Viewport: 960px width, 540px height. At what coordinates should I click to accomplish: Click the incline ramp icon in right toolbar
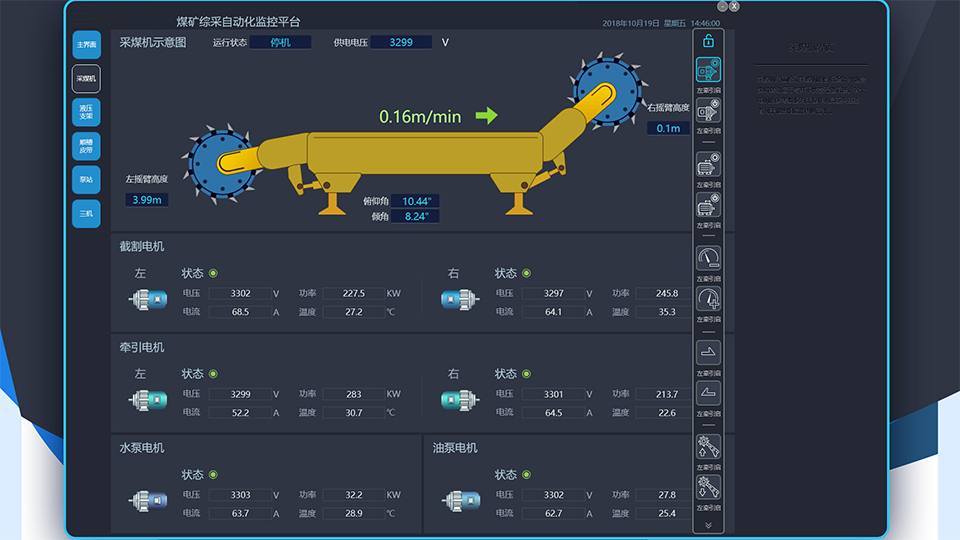tap(708, 393)
